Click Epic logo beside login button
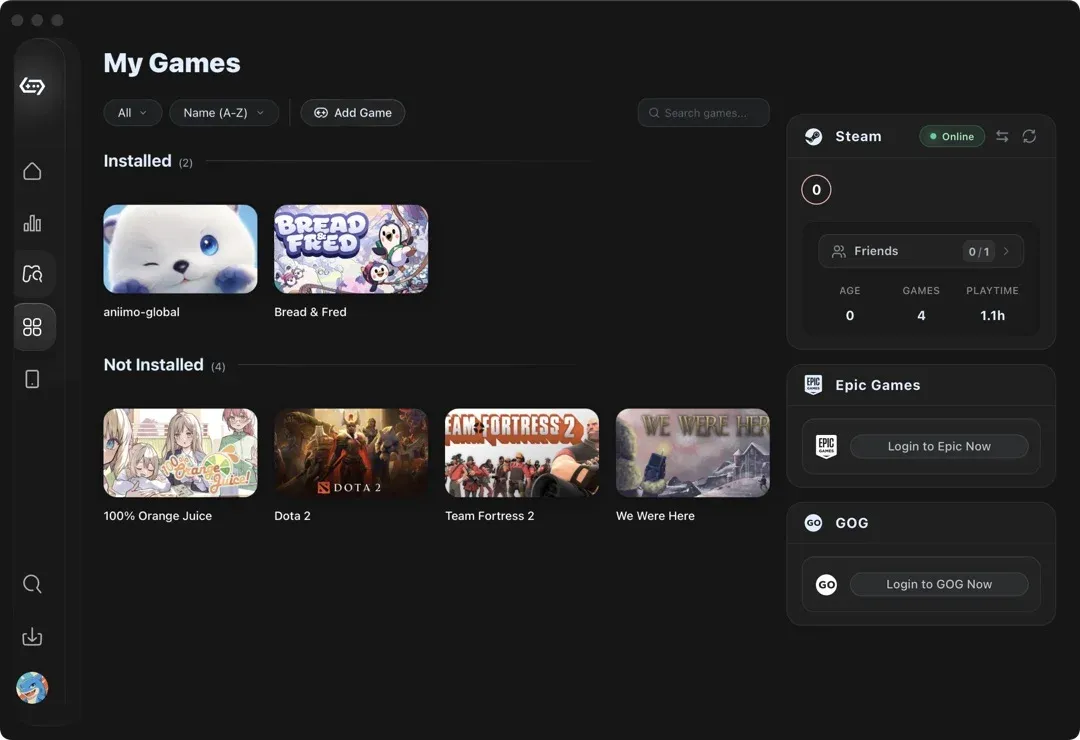The width and height of the screenshot is (1080, 740). tap(827, 446)
